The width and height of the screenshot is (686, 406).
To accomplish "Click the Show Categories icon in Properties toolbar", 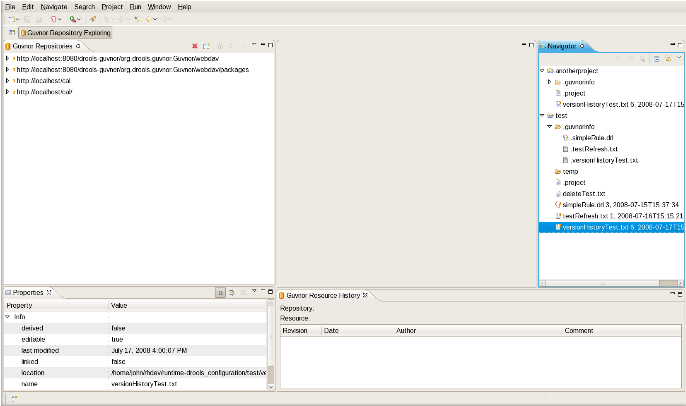I will point(221,292).
